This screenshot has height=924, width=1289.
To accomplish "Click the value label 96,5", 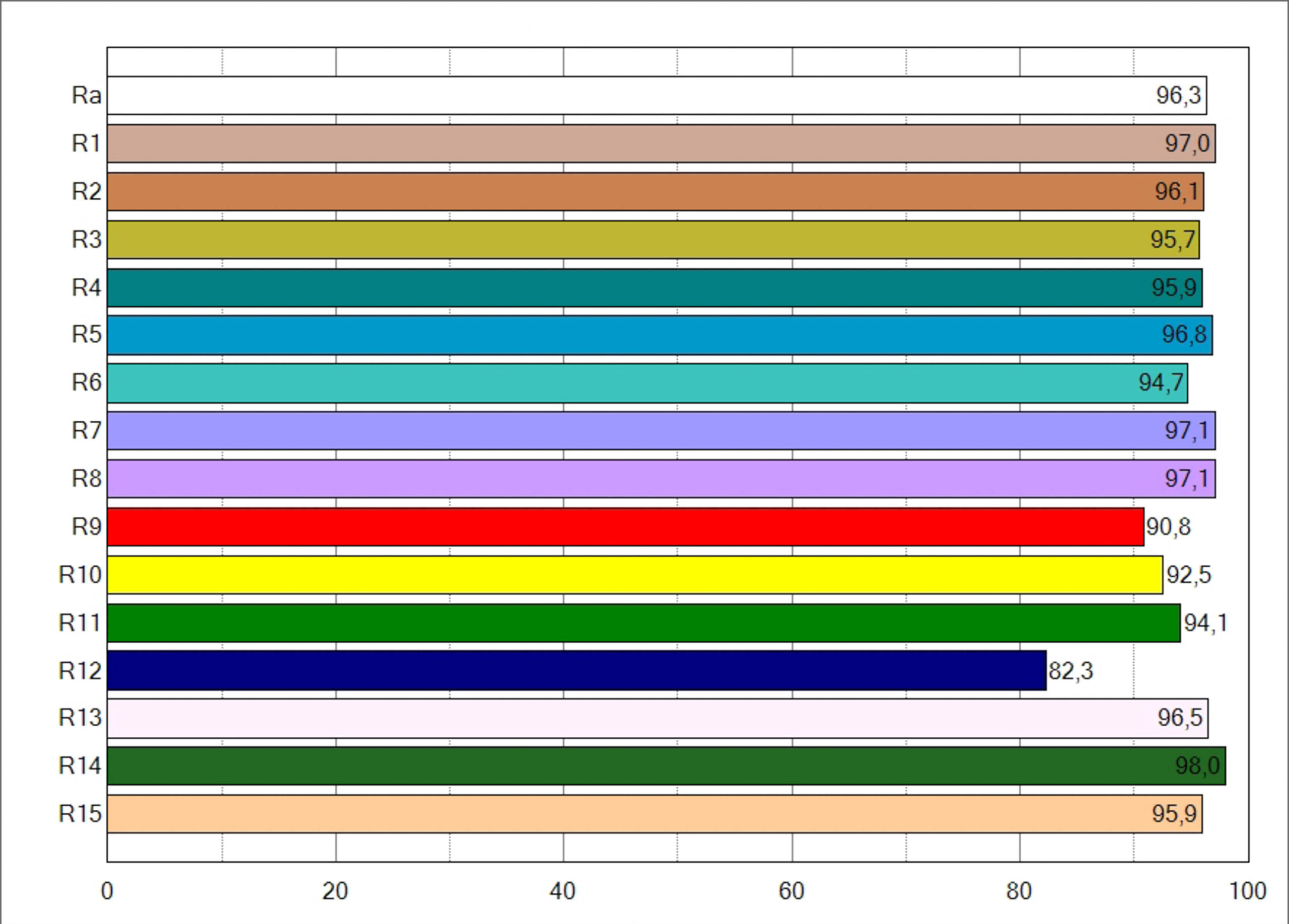I will click(x=1180, y=718).
